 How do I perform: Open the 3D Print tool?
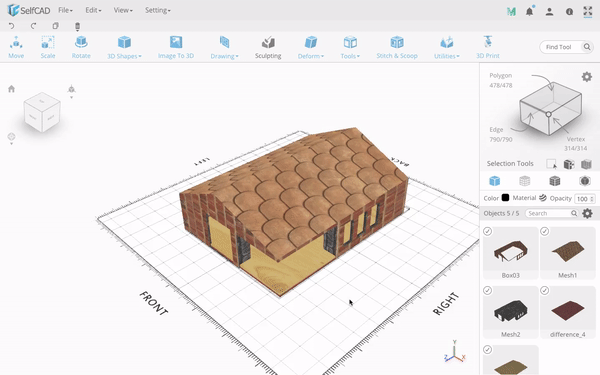coord(488,47)
